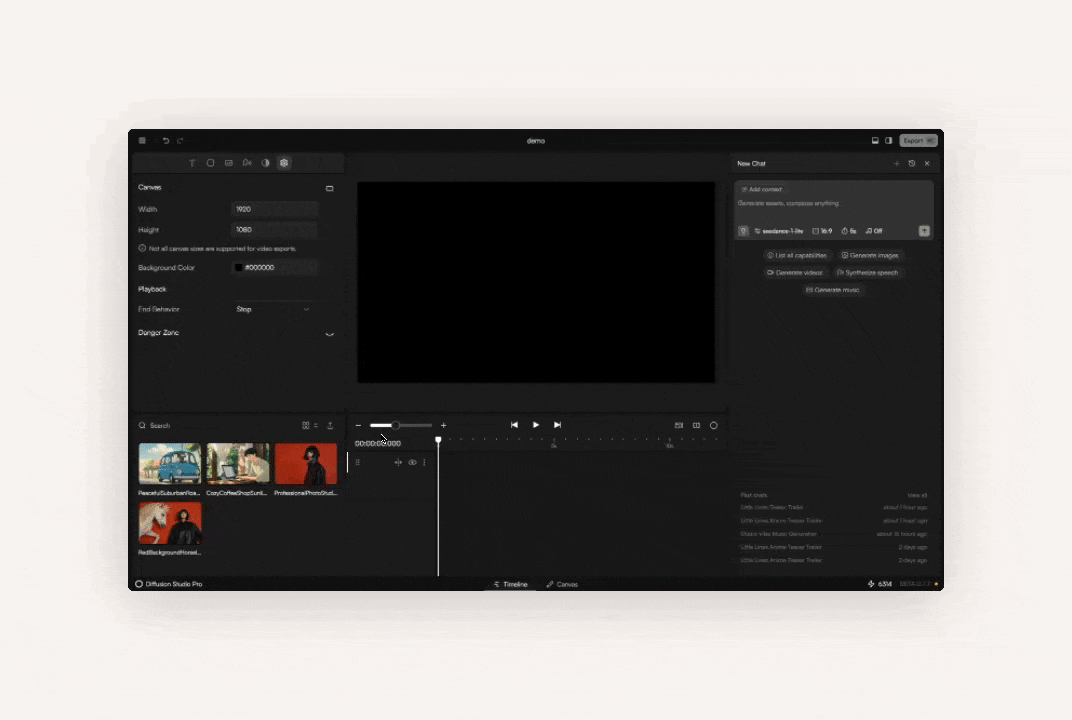
Task: Open the chat history icon
Action: click(911, 163)
